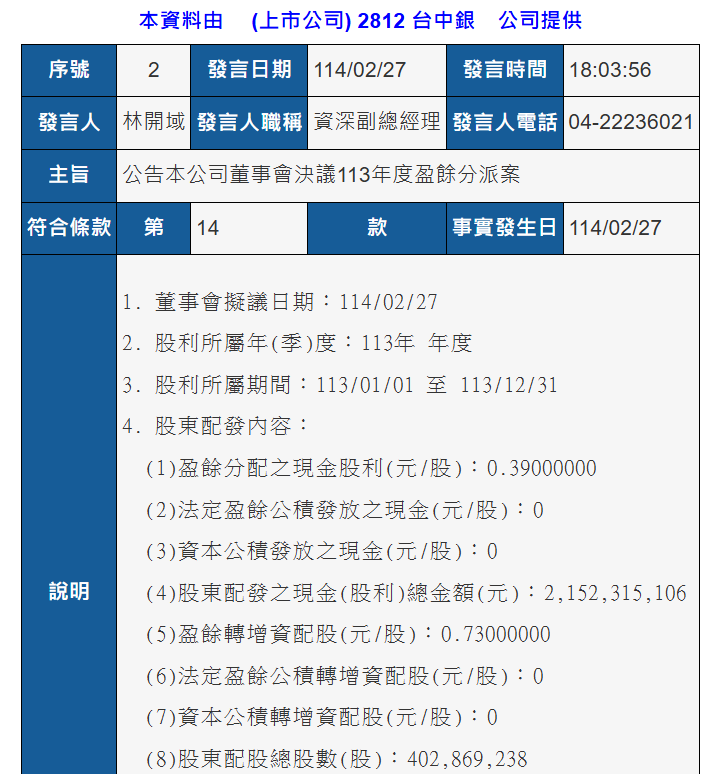Select the 事實發生日 header cell
This screenshot has width=723, height=774.
point(505,228)
